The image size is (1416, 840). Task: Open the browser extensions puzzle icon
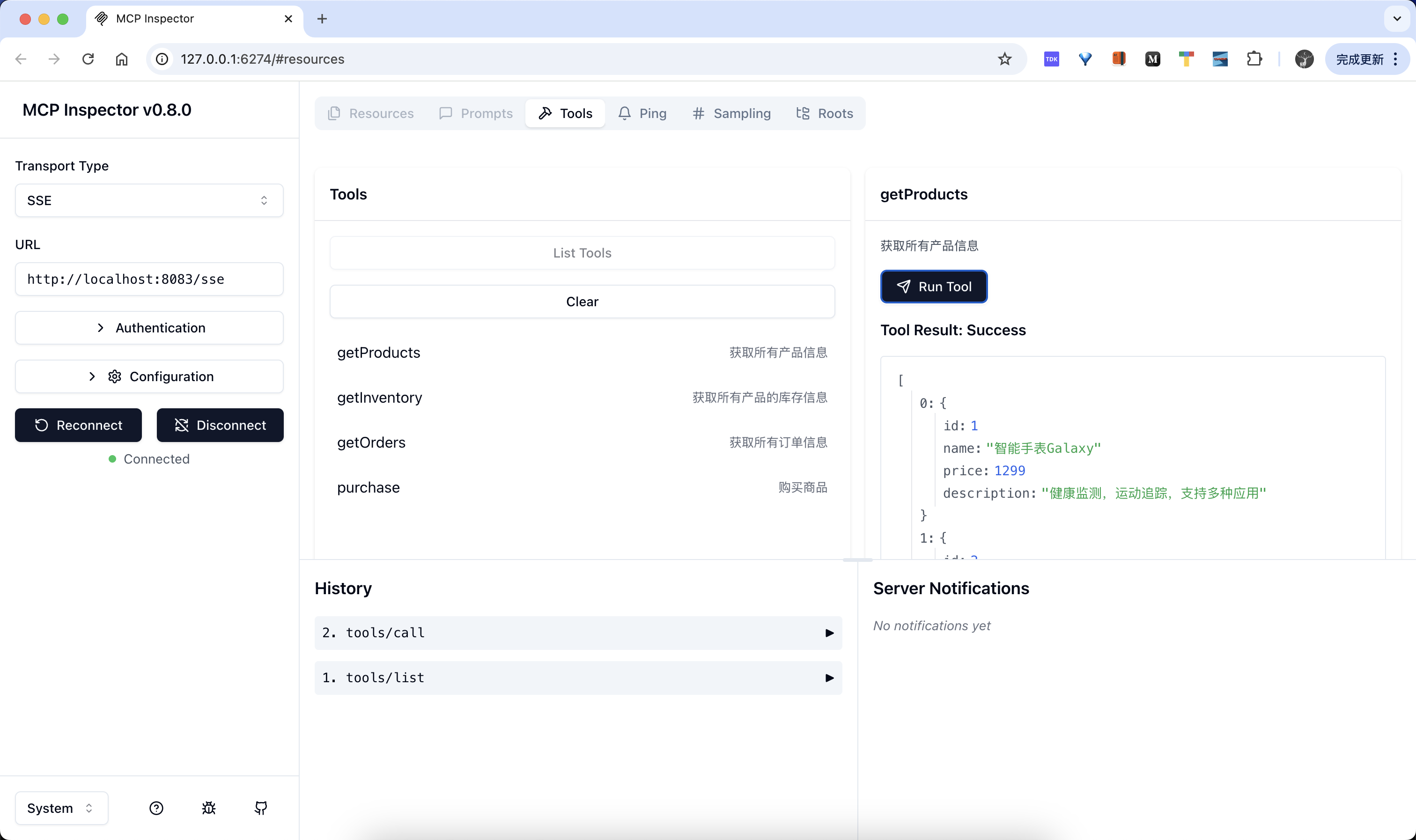[x=1254, y=59]
